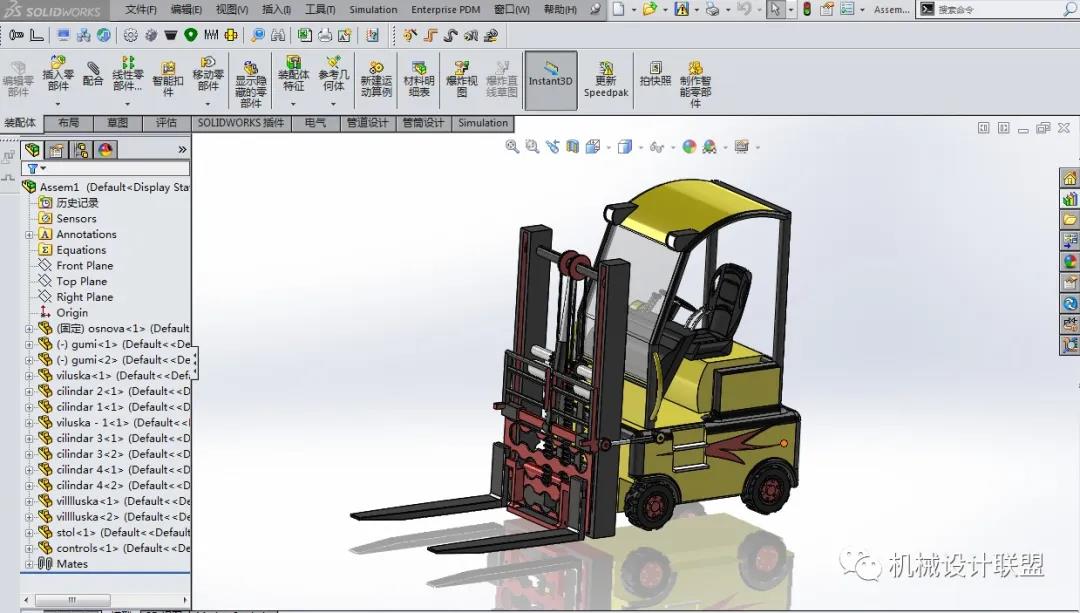The width and height of the screenshot is (1080, 613).
Task: Select Sensors in the feature tree
Action: pos(76,219)
